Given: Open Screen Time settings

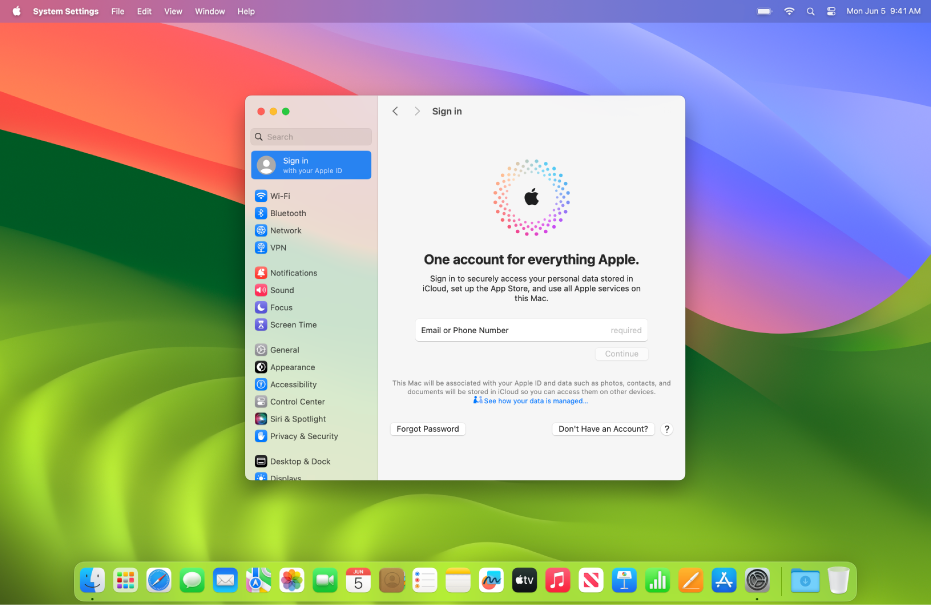Looking at the screenshot, I should point(292,325).
